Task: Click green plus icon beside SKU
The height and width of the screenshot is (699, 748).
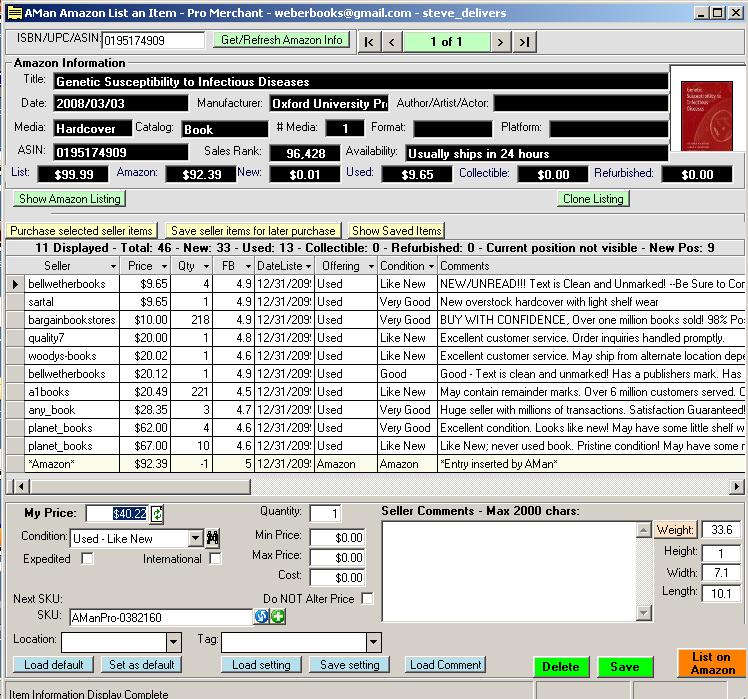Action: (278, 616)
